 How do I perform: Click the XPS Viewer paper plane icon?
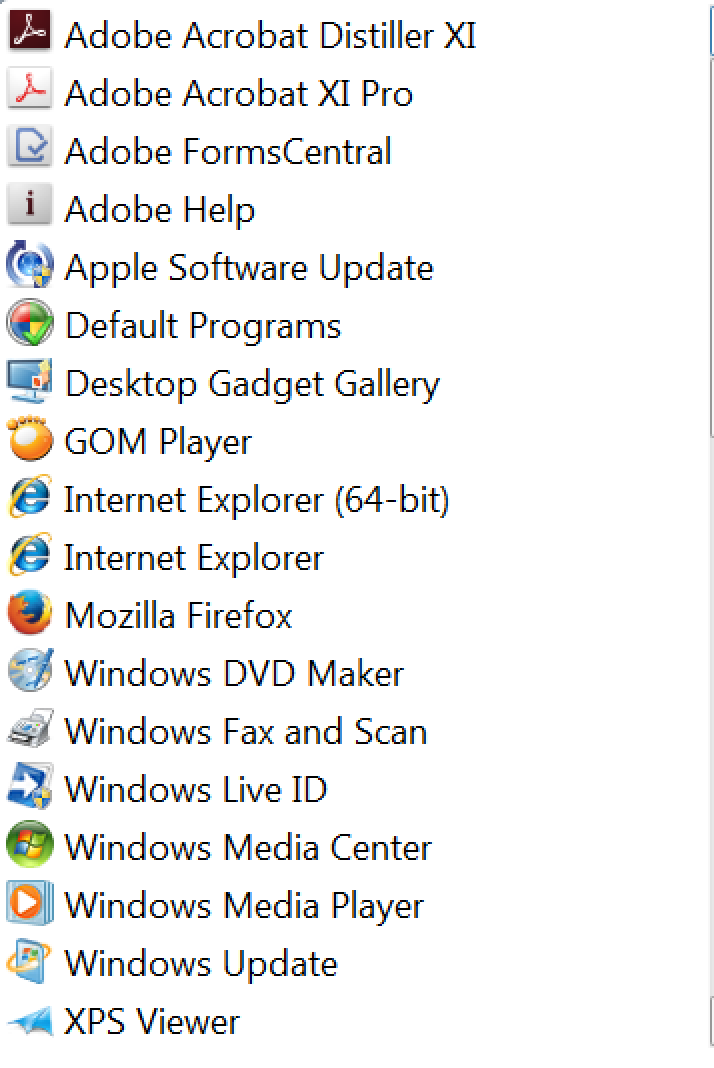pos(30,1021)
